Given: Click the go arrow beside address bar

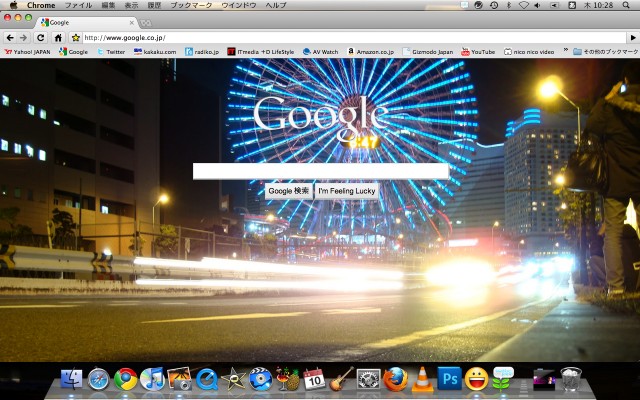Looking at the screenshot, I should pos(633,38).
